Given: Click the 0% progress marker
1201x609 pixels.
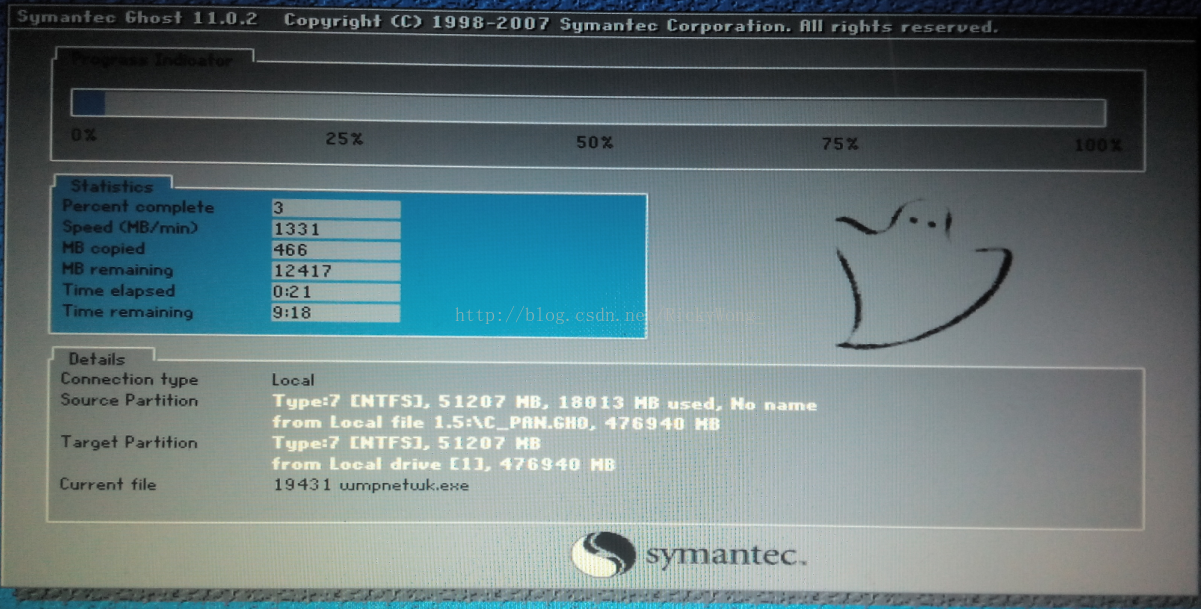Looking at the screenshot, I should pyautogui.click(x=84, y=135).
